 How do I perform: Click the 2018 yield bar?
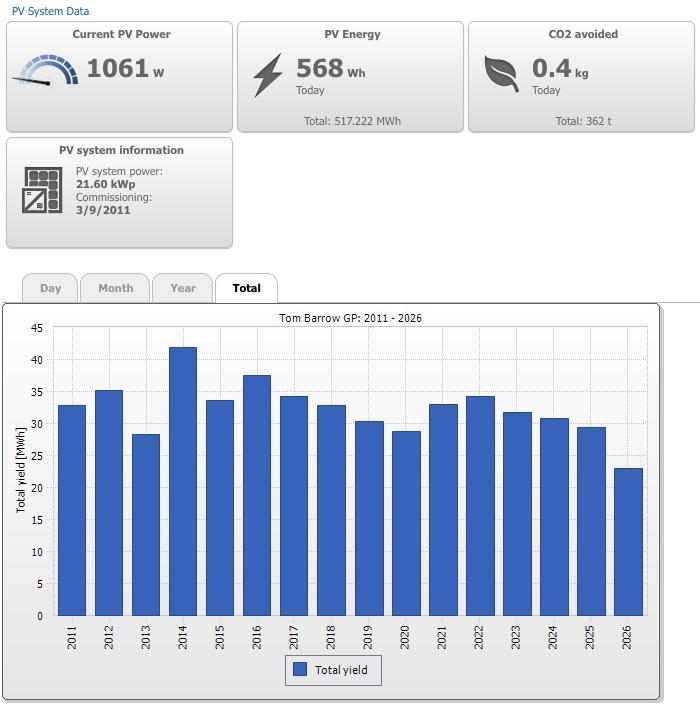(331, 510)
